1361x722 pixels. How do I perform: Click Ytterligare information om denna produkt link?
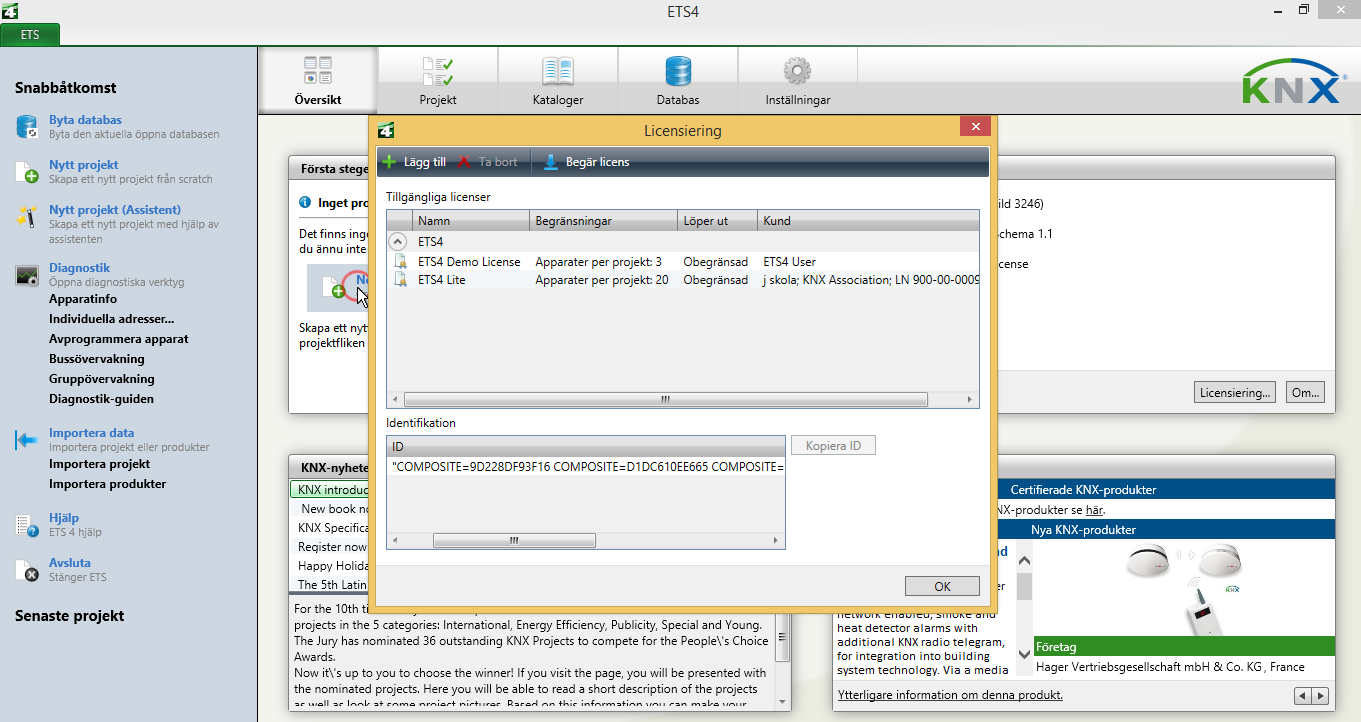coord(950,695)
